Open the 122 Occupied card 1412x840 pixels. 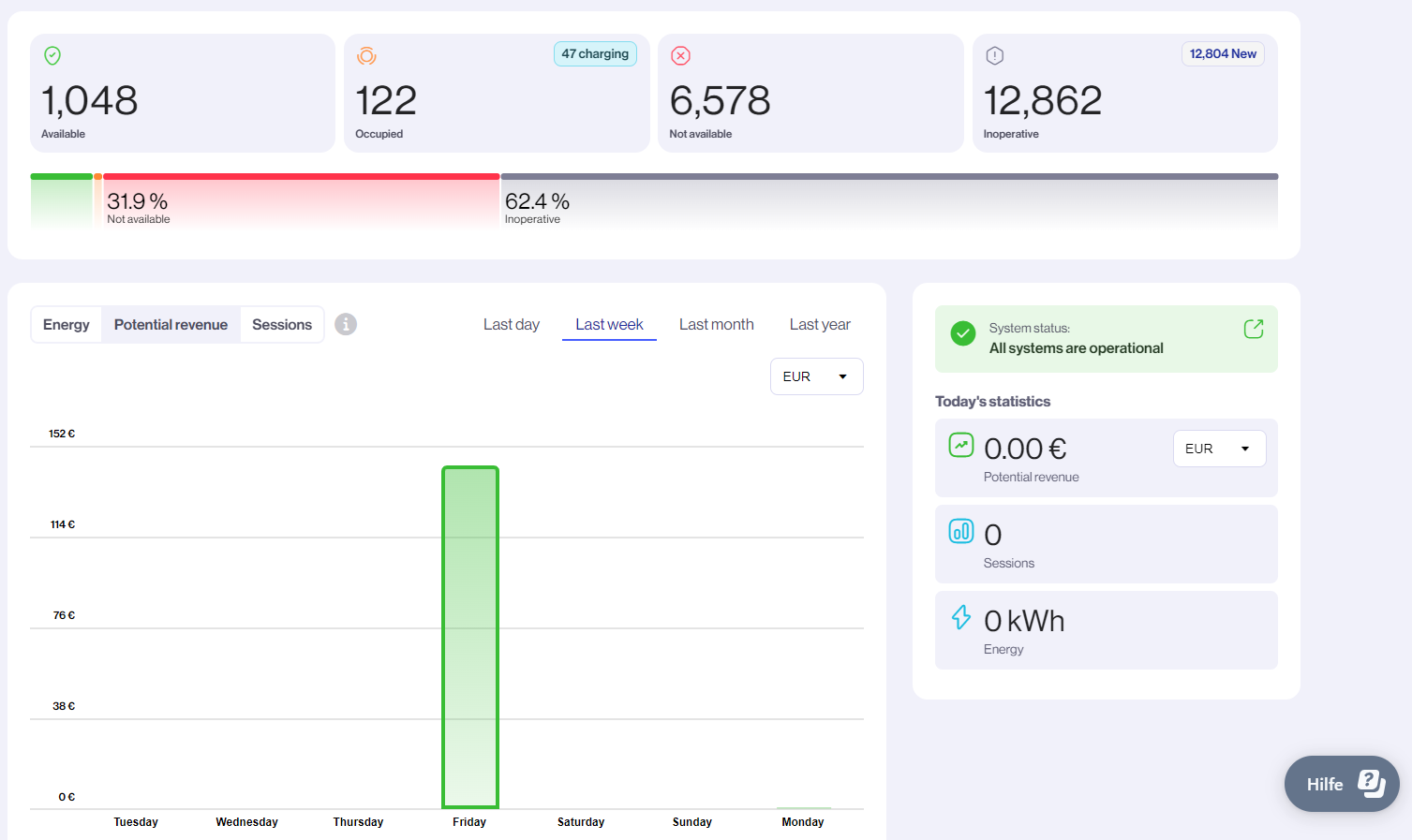497,94
